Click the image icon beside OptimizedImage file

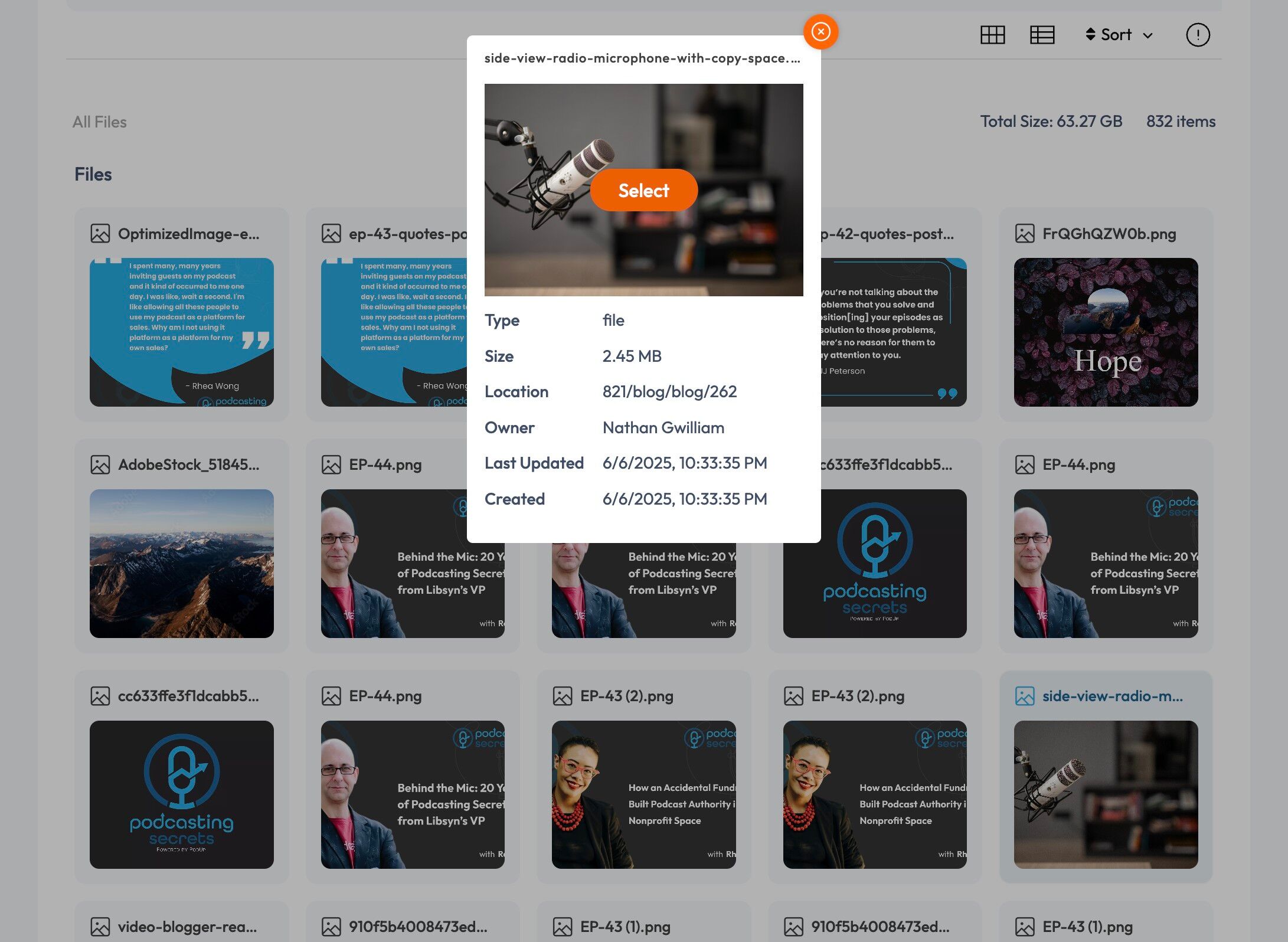[x=100, y=234]
